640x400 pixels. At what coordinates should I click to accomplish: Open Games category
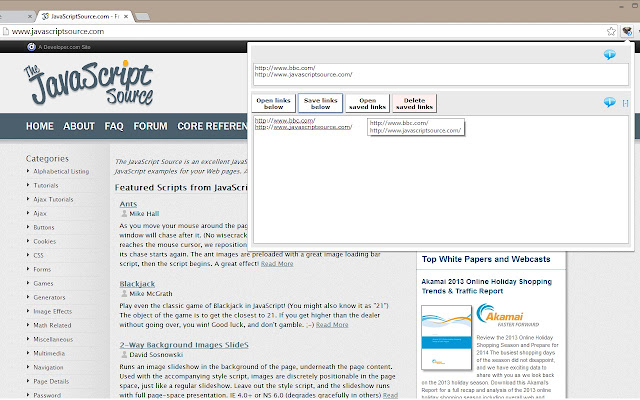click(x=43, y=283)
